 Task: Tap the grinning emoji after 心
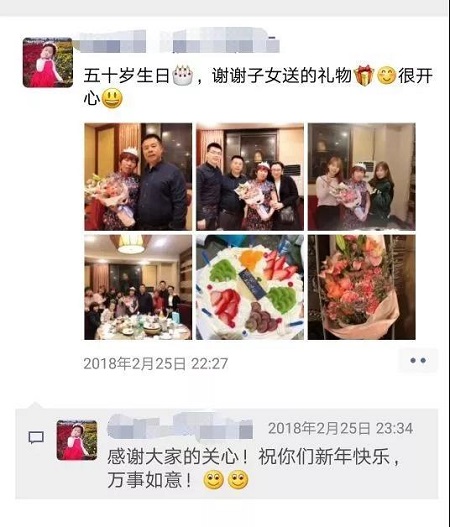point(112,99)
